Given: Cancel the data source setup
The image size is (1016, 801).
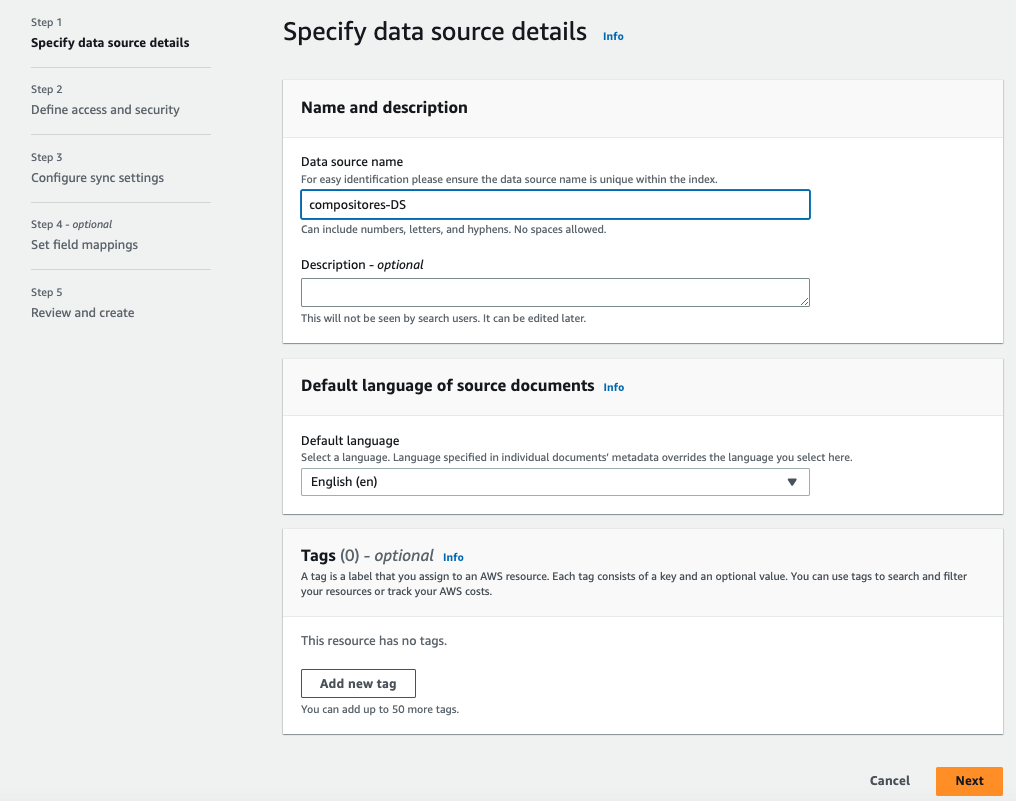Looking at the screenshot, I should pos(890,781).
